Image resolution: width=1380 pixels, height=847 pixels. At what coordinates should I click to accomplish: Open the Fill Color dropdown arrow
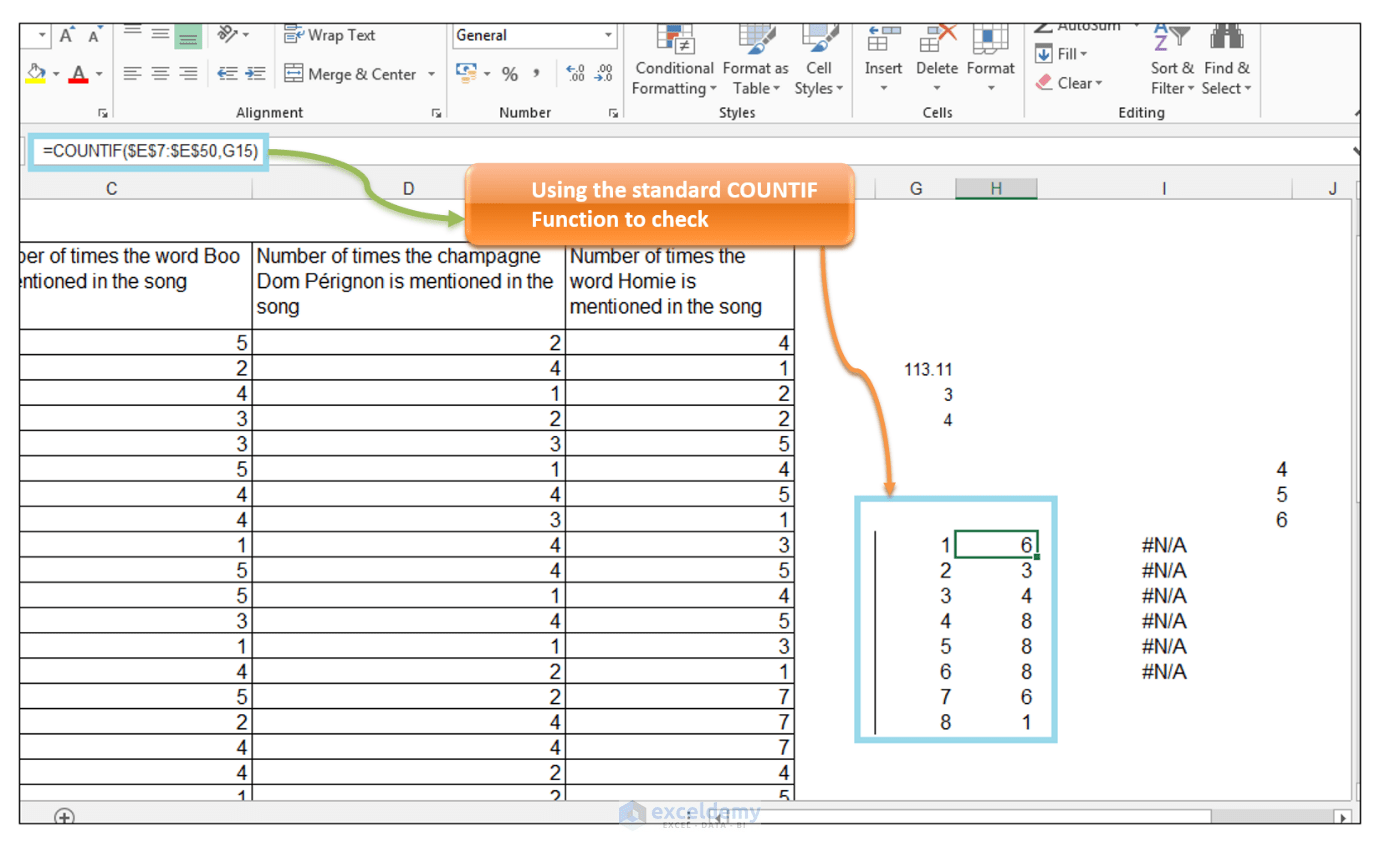[x=56, y=73]
